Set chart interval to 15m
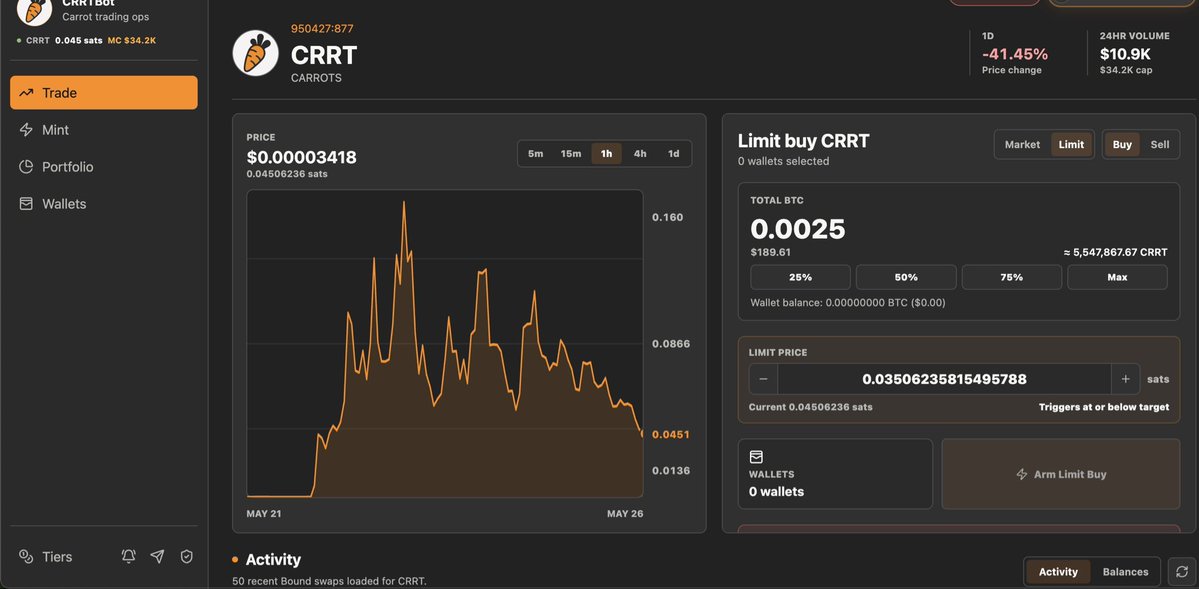The width and height of the screenshot is (1199, 589). click(571, 154)
